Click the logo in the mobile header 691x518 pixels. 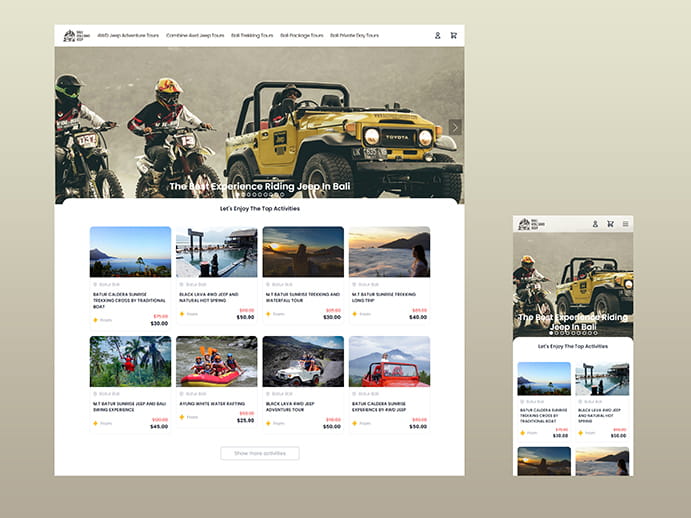(530, 224)
